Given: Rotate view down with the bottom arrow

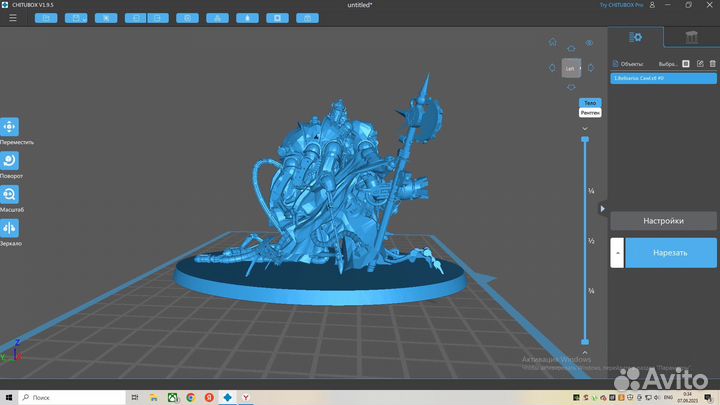Looking at the screenshot, I should click(x=571, y=87).
